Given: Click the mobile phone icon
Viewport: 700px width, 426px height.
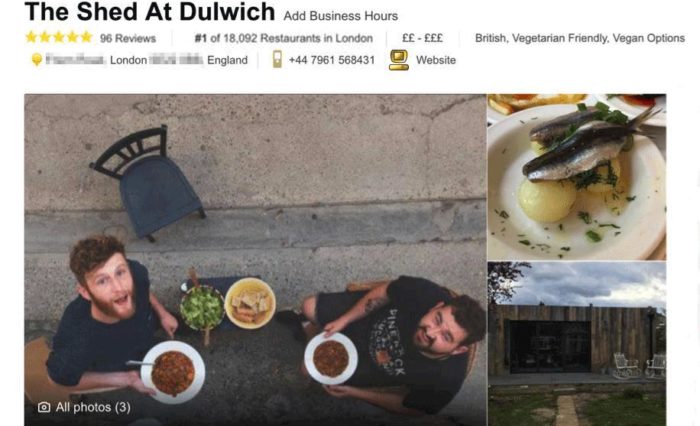Looking at the screenshot, I should 277,59.
